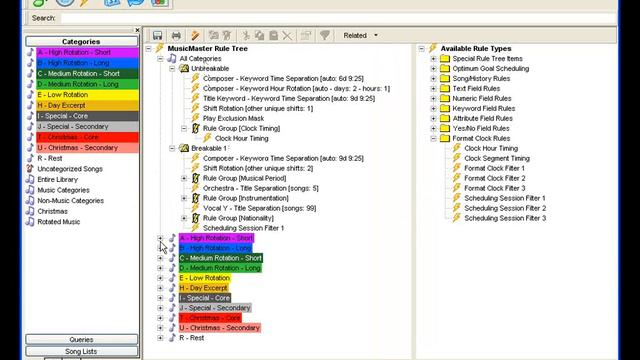Click the Categories panel header button
Image resolution: width=640 pixels, height=360 pixels.
click(x=82, y=41)
